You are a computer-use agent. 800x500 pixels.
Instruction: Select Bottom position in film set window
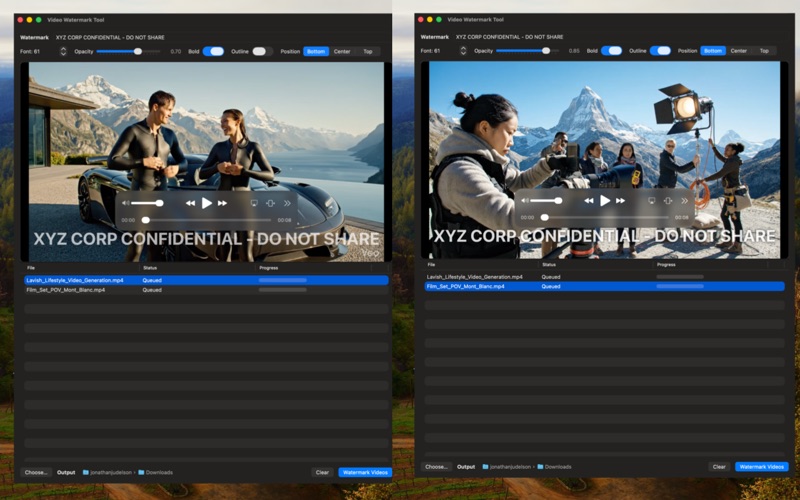[x=713, y=51]
